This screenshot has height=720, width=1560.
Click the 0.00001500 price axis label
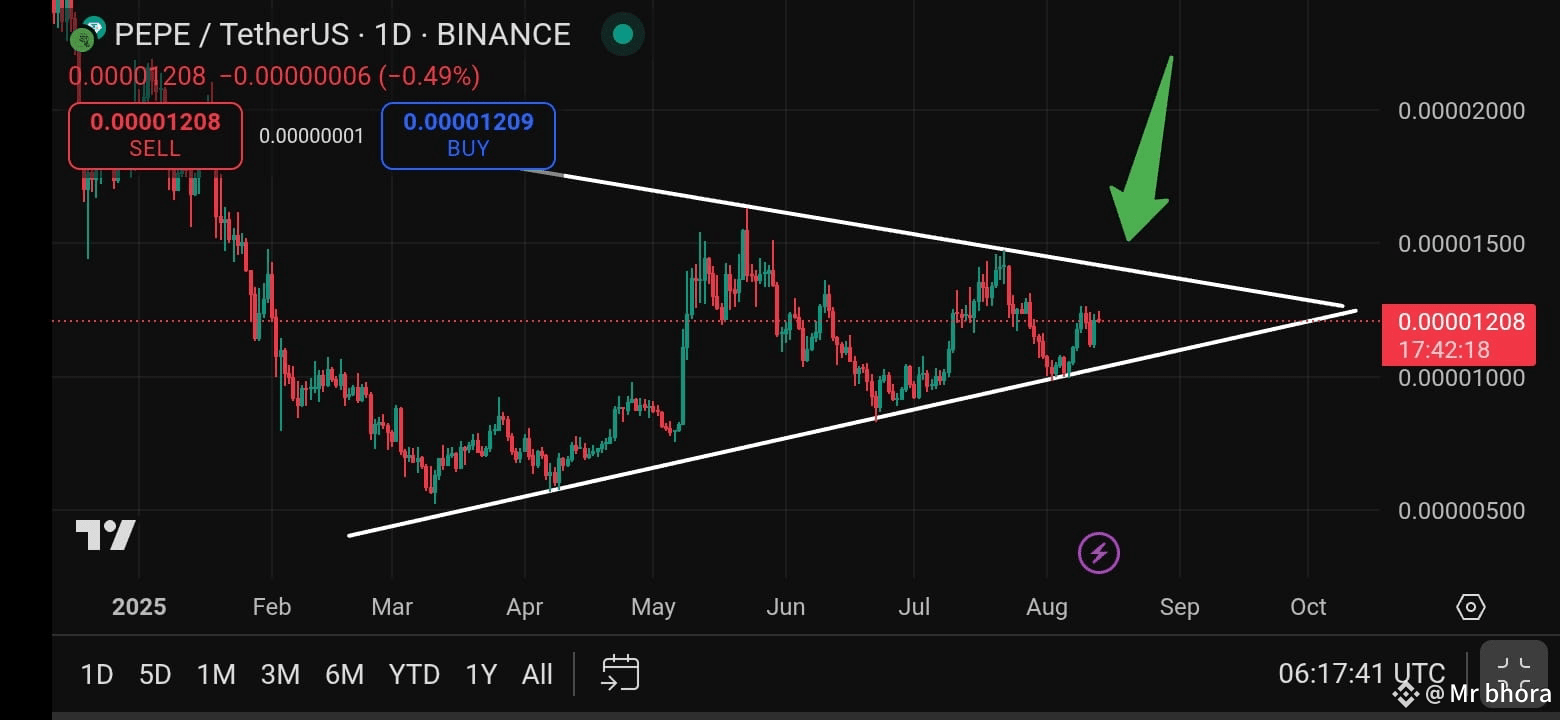click(1461, 244)
